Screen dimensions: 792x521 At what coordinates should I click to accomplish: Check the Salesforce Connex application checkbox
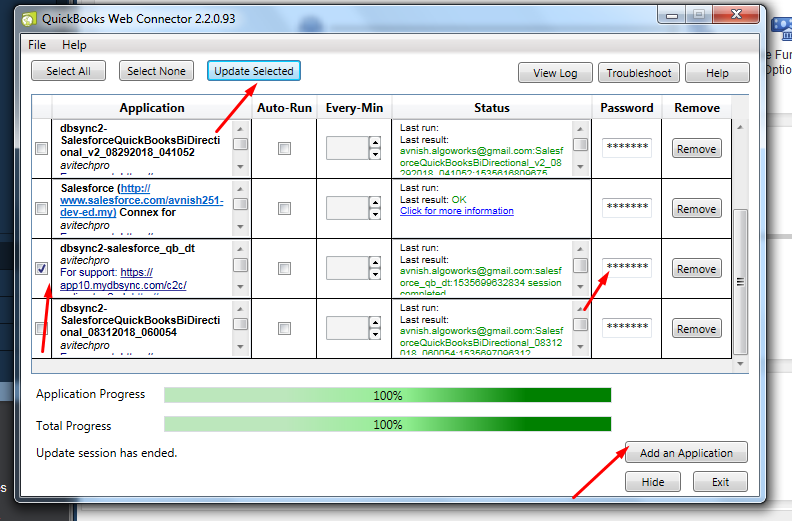(41, 208)
